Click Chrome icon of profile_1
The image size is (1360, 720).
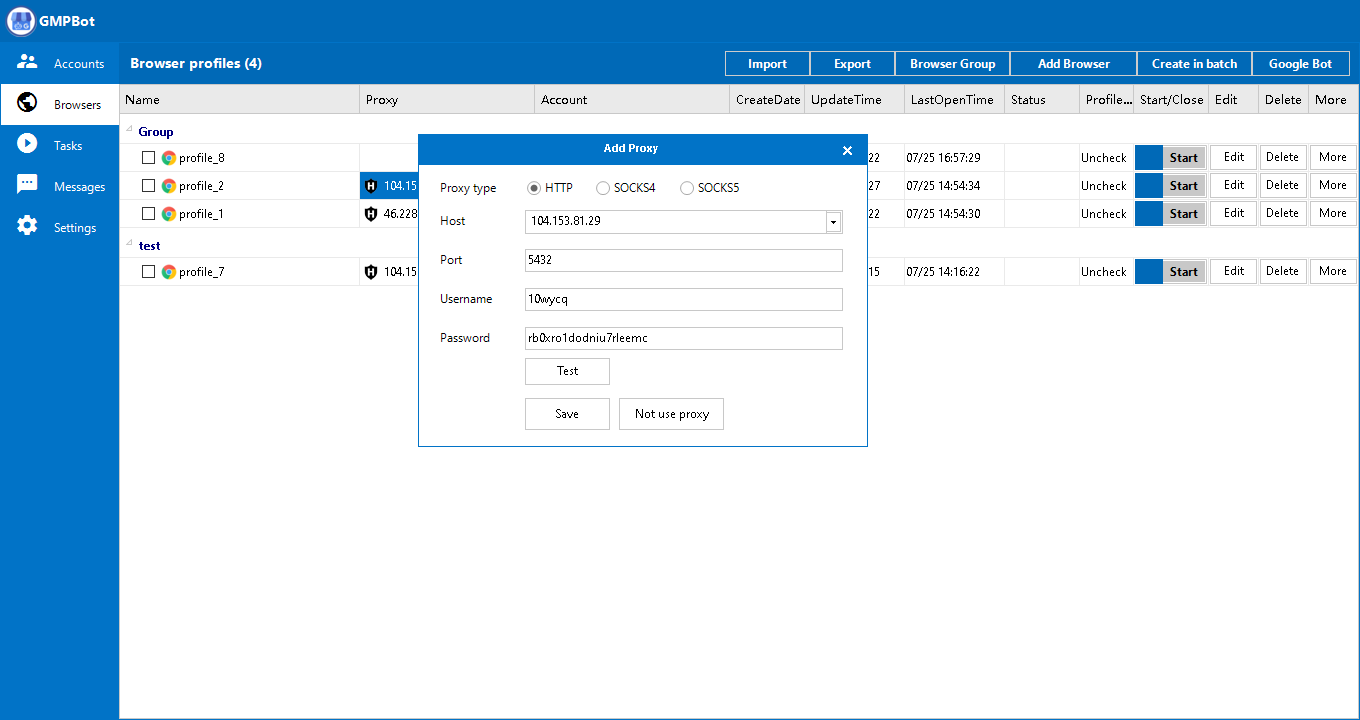(169, 214)
